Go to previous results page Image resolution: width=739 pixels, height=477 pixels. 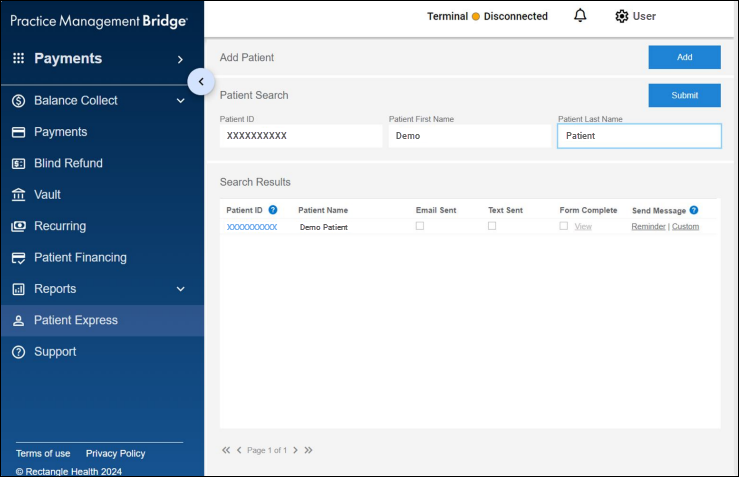239,450
